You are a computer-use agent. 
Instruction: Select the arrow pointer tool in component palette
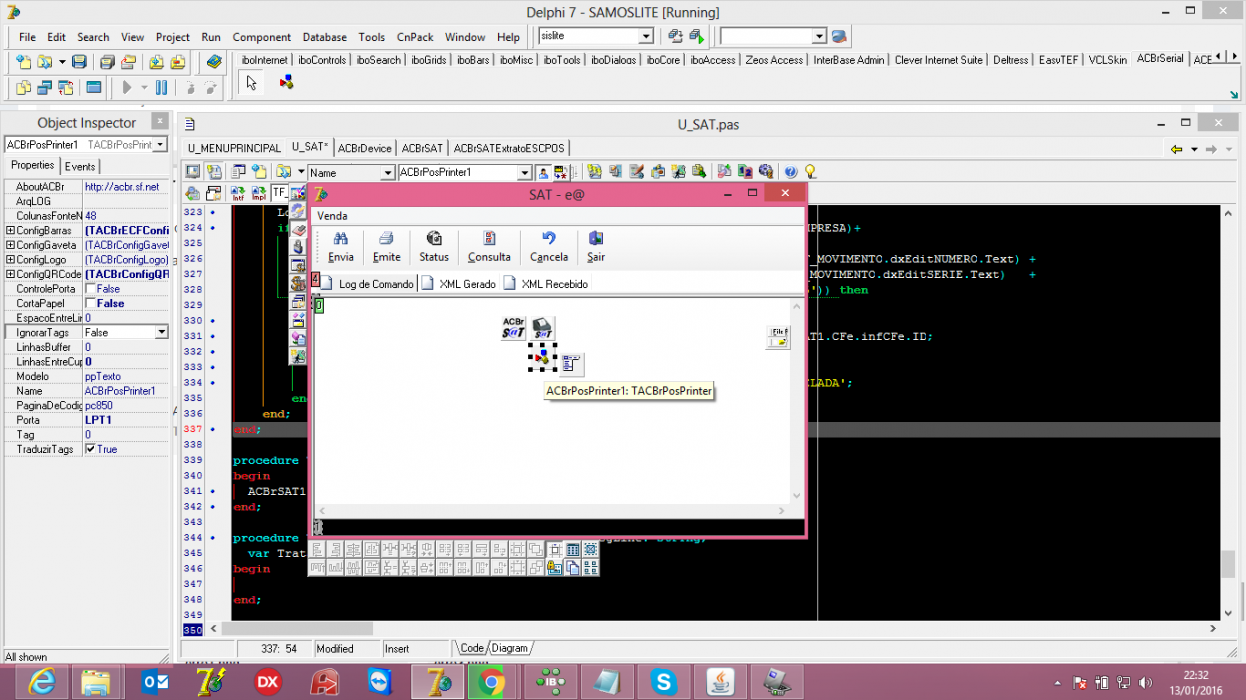(252, 83)
